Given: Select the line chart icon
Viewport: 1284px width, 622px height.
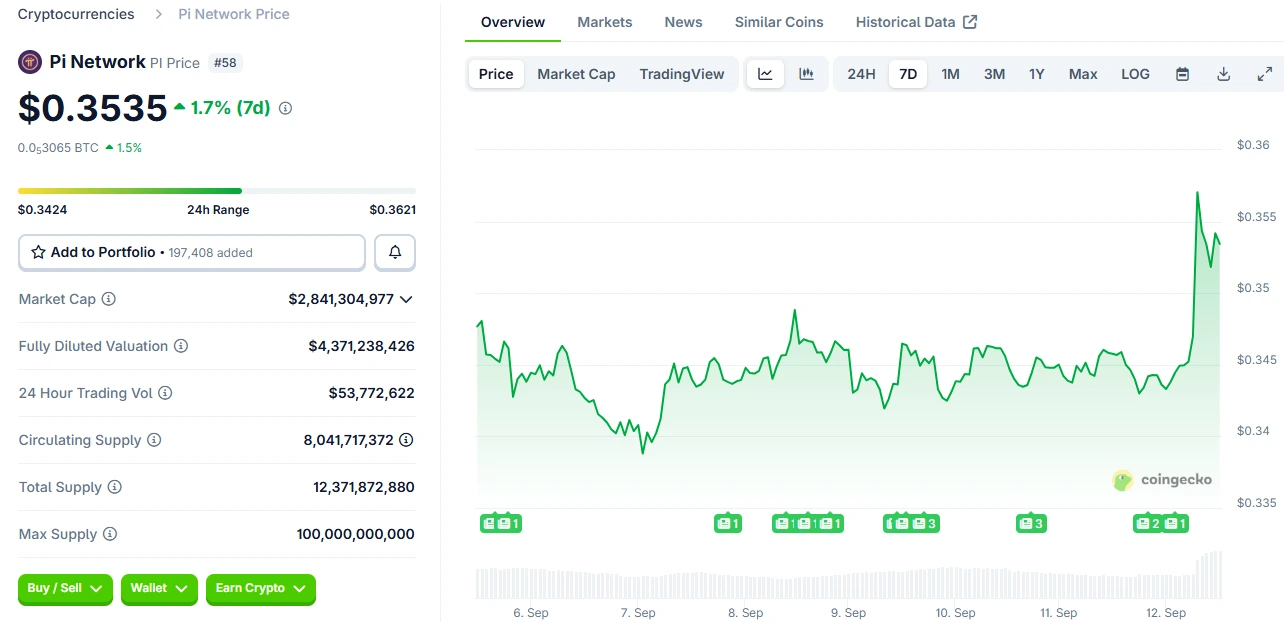Looking at the screenshot, I should (765, 73).
